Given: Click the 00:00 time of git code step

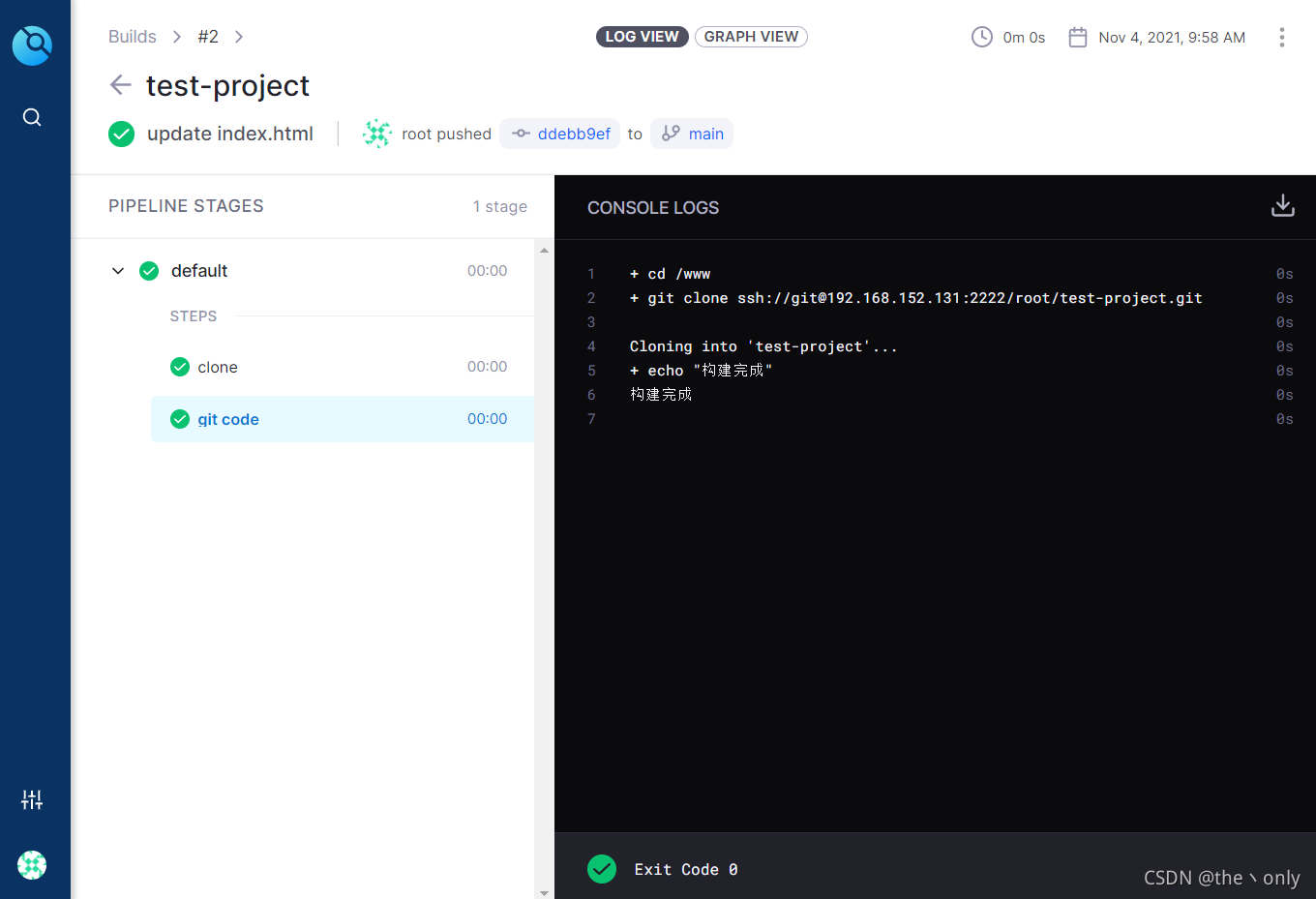Looking at the screenshot, I should pos(487,419).
